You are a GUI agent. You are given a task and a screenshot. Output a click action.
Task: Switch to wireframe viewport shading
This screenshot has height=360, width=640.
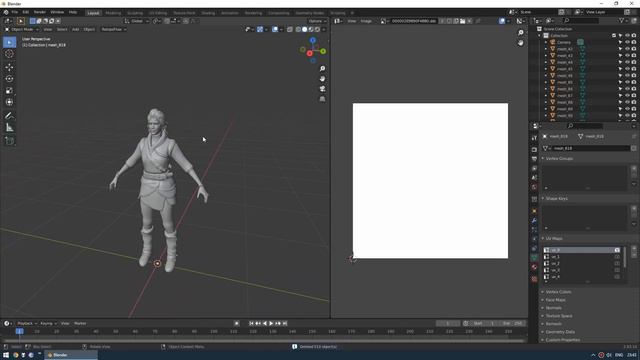298,29
